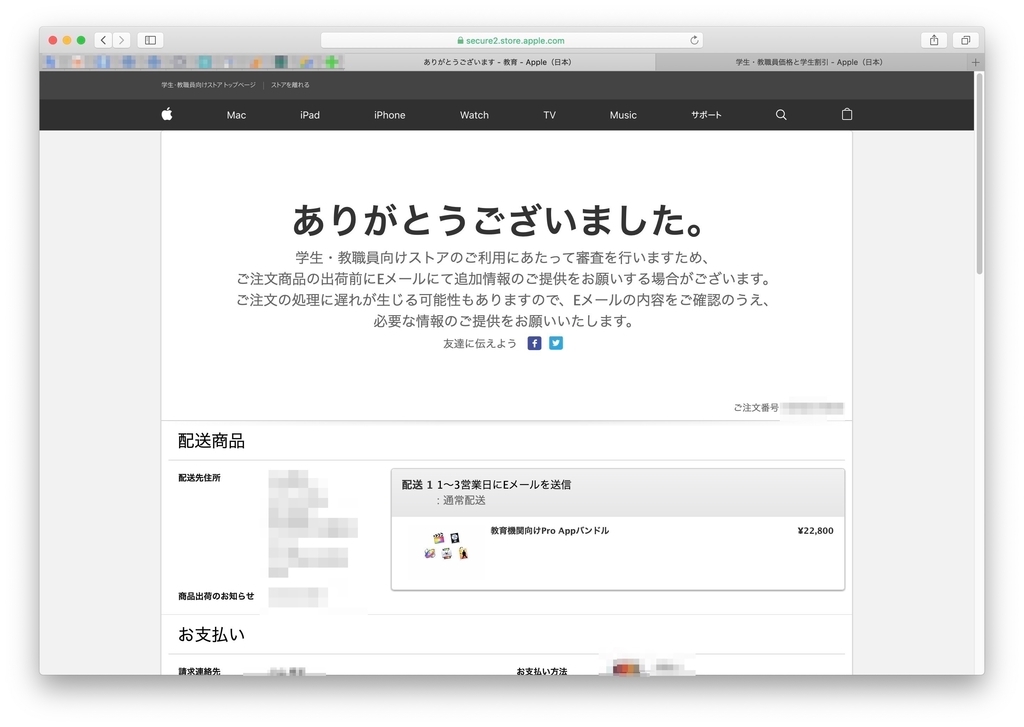
Task: Click the Pro App bundle product thumbnail
Action: (446, 546)
